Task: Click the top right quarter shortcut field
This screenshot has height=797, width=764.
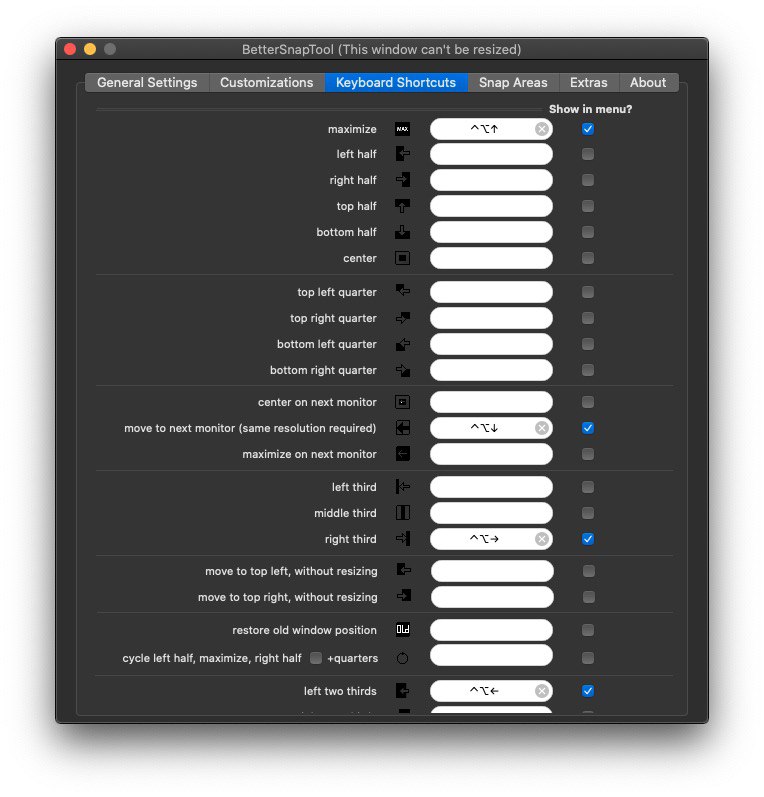Action: (x=491, y=318)
